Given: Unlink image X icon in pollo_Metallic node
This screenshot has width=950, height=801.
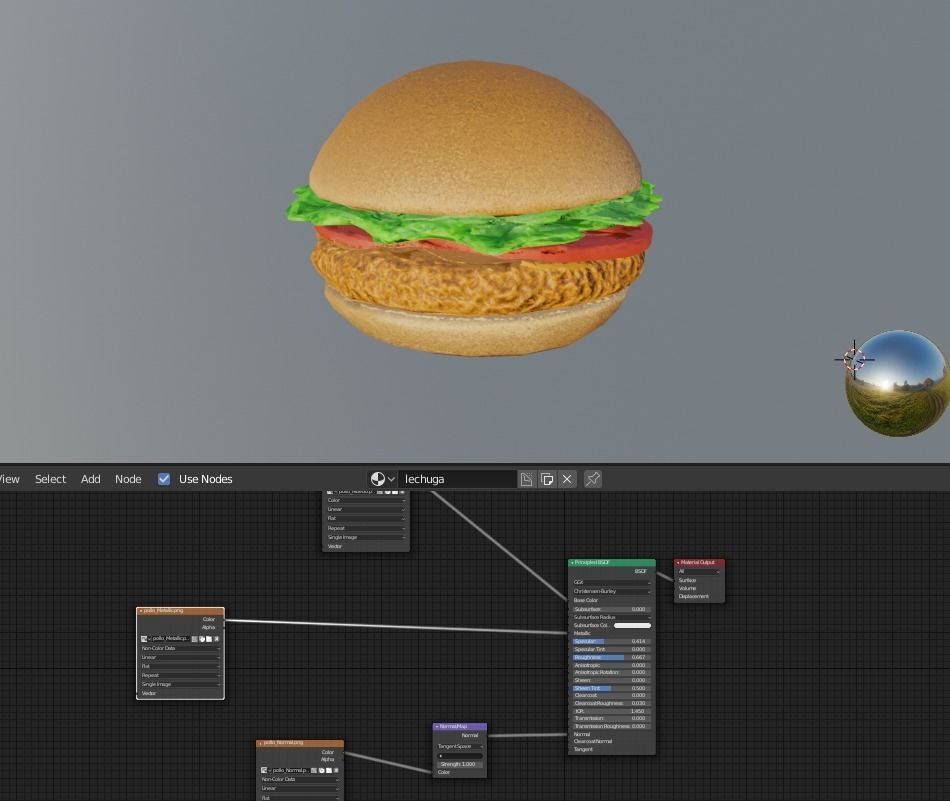Looking at the screenshot, I should (217, 639).
